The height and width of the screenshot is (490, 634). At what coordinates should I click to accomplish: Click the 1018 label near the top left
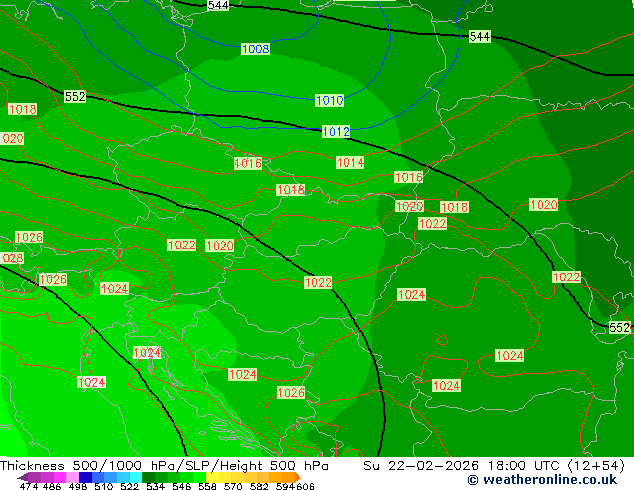(22, 109)
